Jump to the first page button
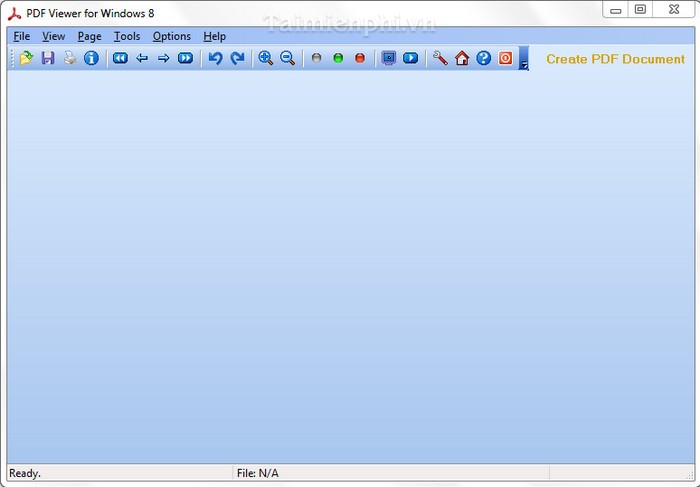700x487 pixels. 121,58
